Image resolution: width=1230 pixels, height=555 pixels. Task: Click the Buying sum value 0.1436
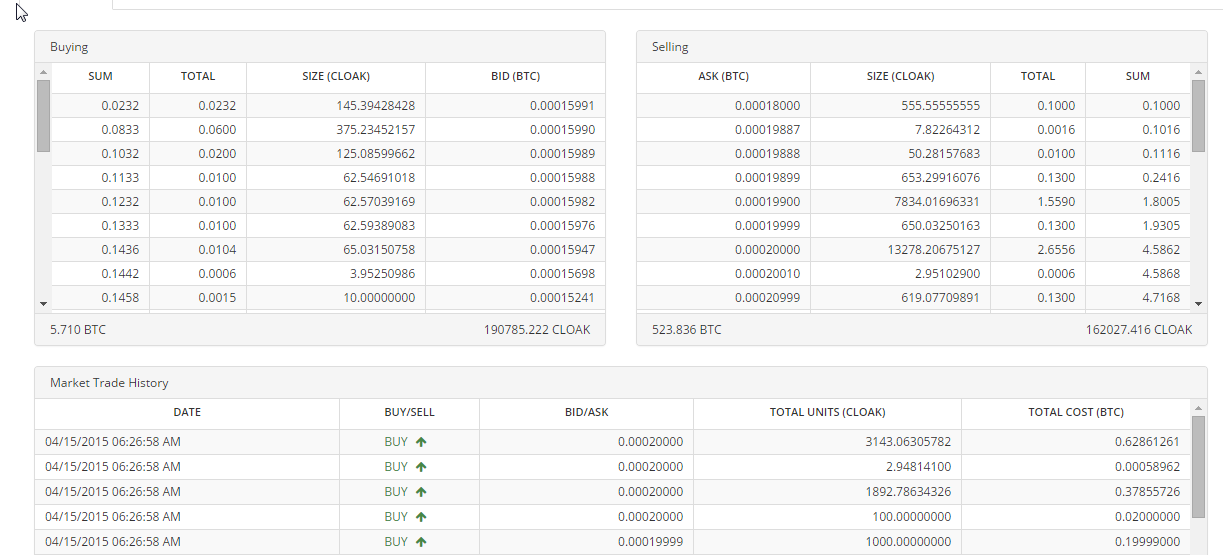tap(120, 249)
